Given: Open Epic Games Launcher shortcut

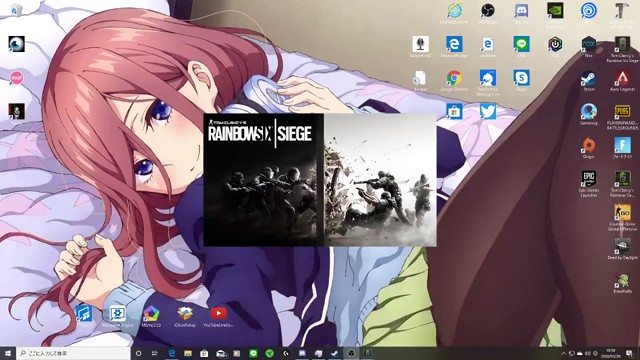Looking at the screenshot, I should [589, 179].
